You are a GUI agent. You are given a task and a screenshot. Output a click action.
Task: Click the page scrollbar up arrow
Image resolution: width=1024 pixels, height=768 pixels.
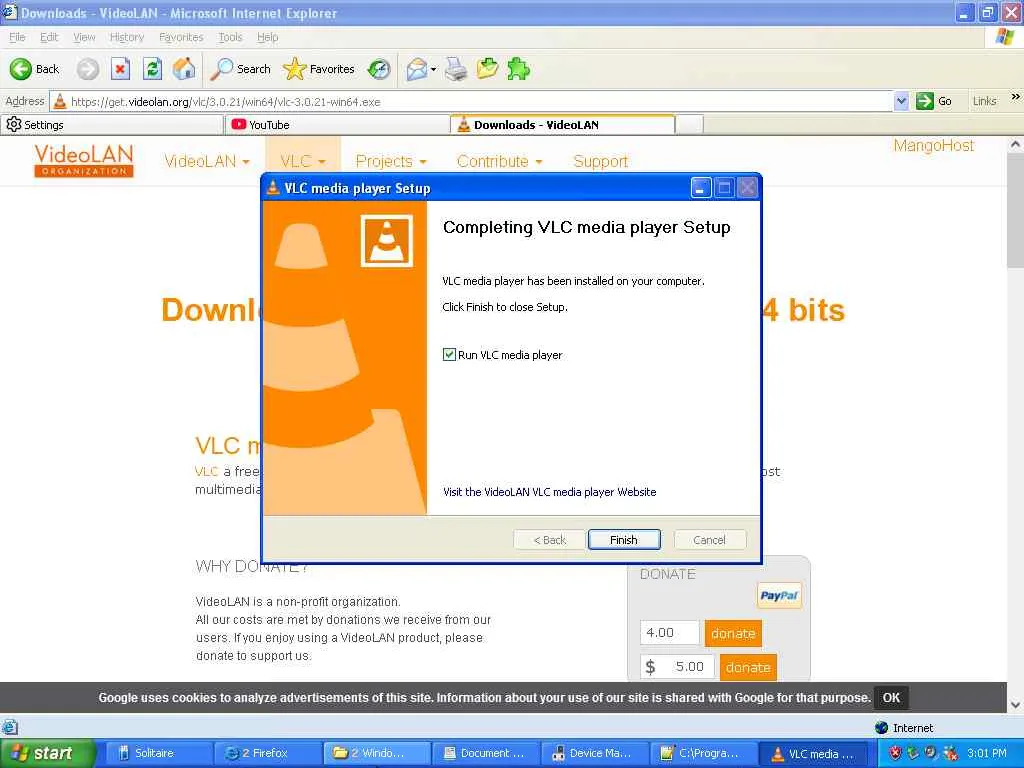[1016, 144]
